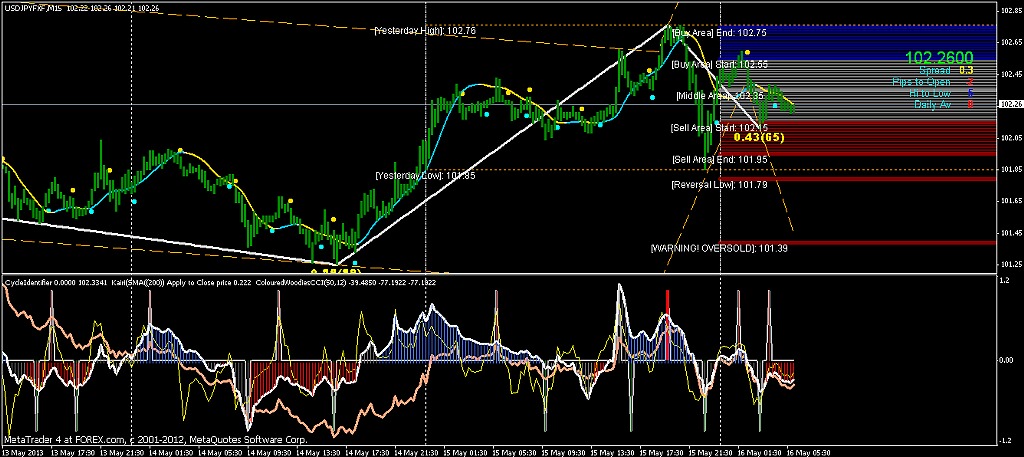Click the Pips to Open label

(922, 82)
